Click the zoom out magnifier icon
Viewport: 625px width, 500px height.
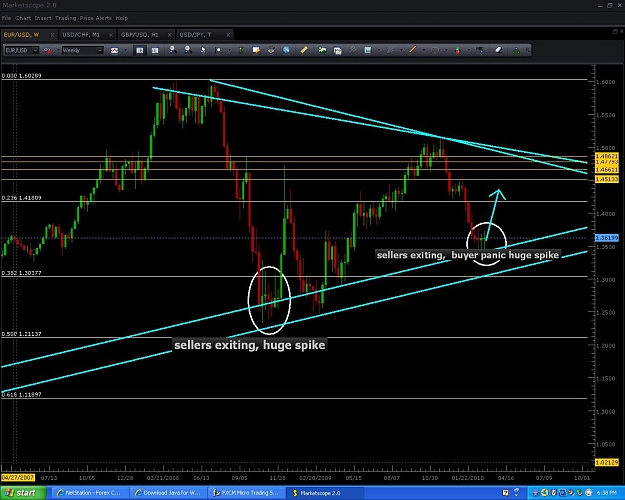pyautogui.click(x=188, y=50)
